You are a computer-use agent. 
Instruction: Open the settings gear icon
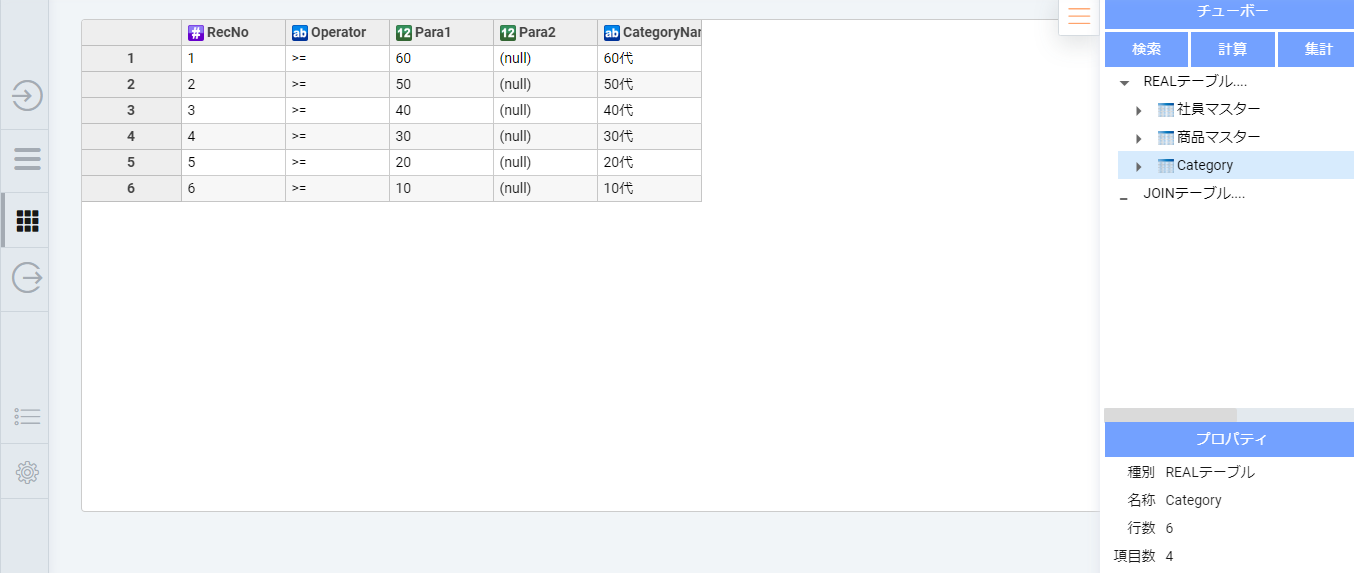click(27, 472)
